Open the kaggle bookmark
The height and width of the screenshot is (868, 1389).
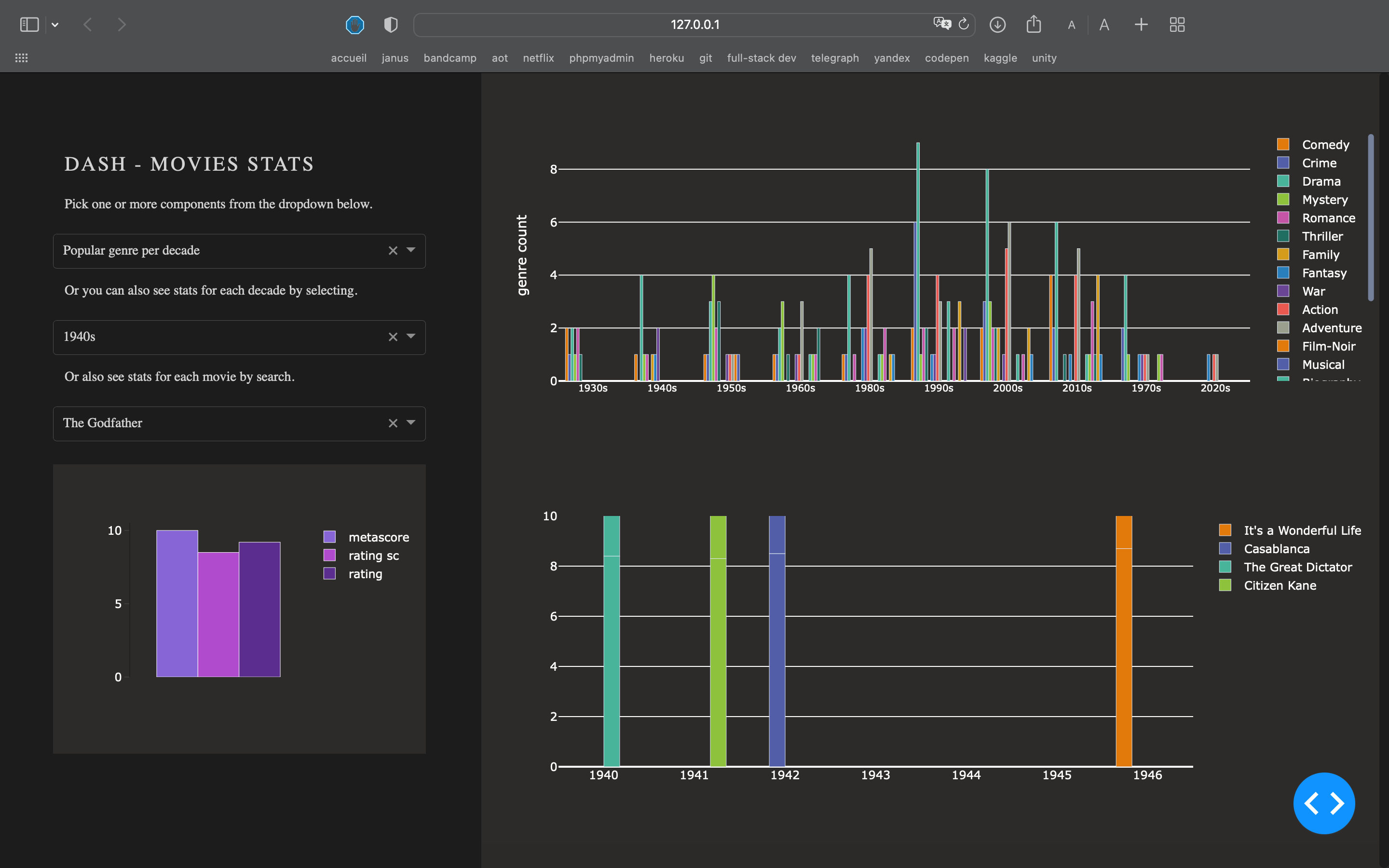tap(1000, 58)
